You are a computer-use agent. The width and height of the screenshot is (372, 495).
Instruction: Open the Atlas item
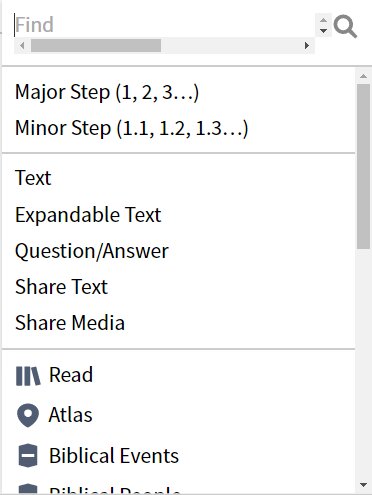point(70,415)
